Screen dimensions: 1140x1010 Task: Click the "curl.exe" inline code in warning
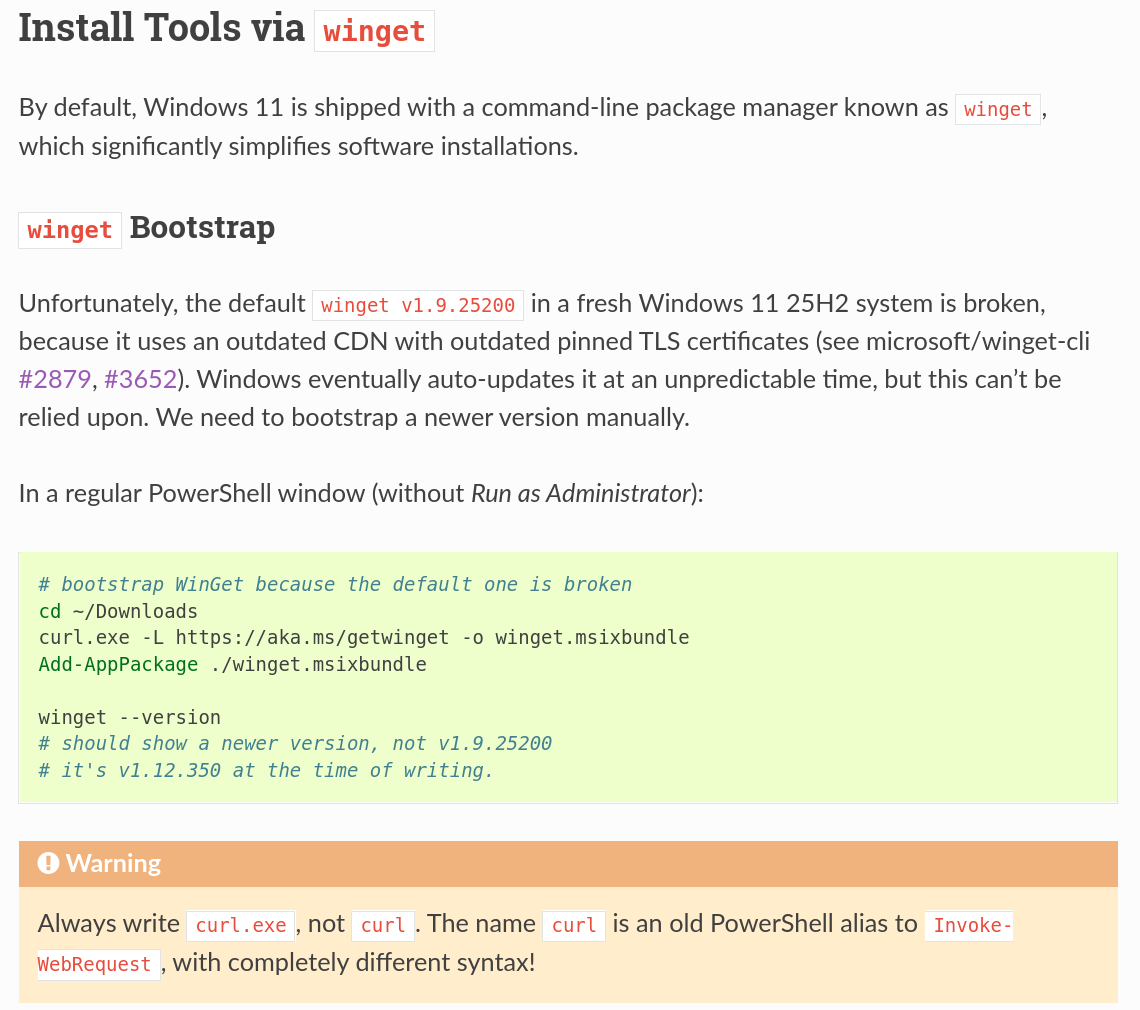[x=241, y=925]
